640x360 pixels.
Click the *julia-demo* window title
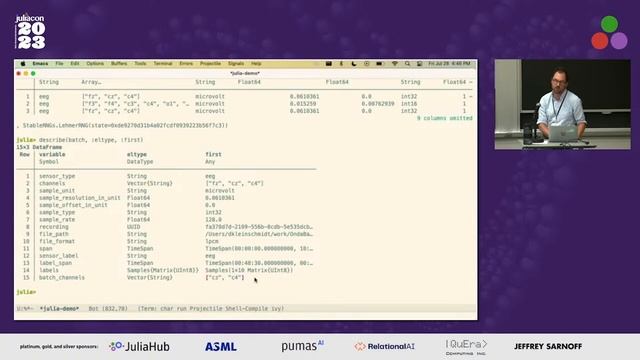245,73
